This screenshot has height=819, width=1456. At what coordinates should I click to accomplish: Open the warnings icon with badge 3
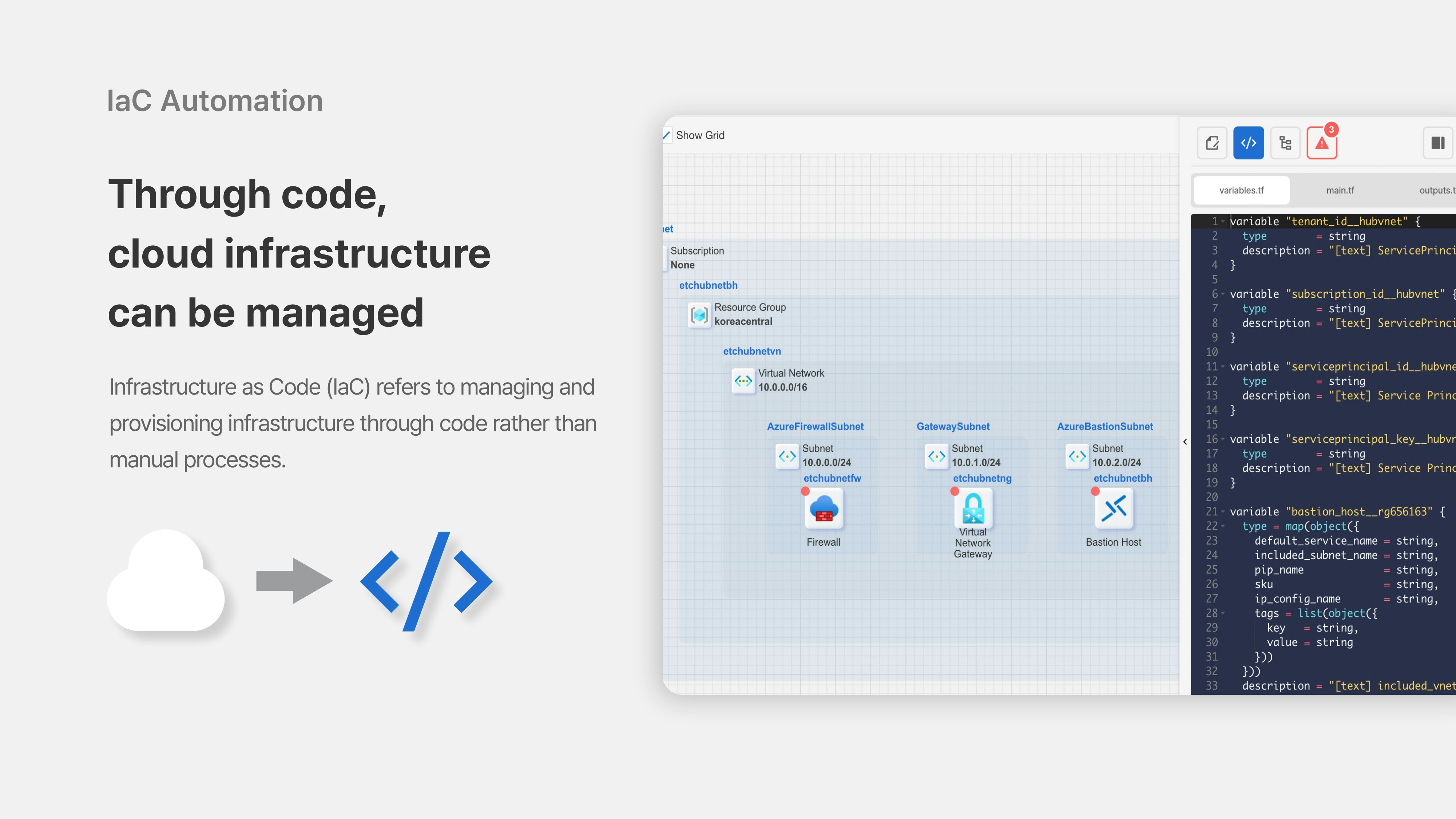click(x=1322, y=143)
